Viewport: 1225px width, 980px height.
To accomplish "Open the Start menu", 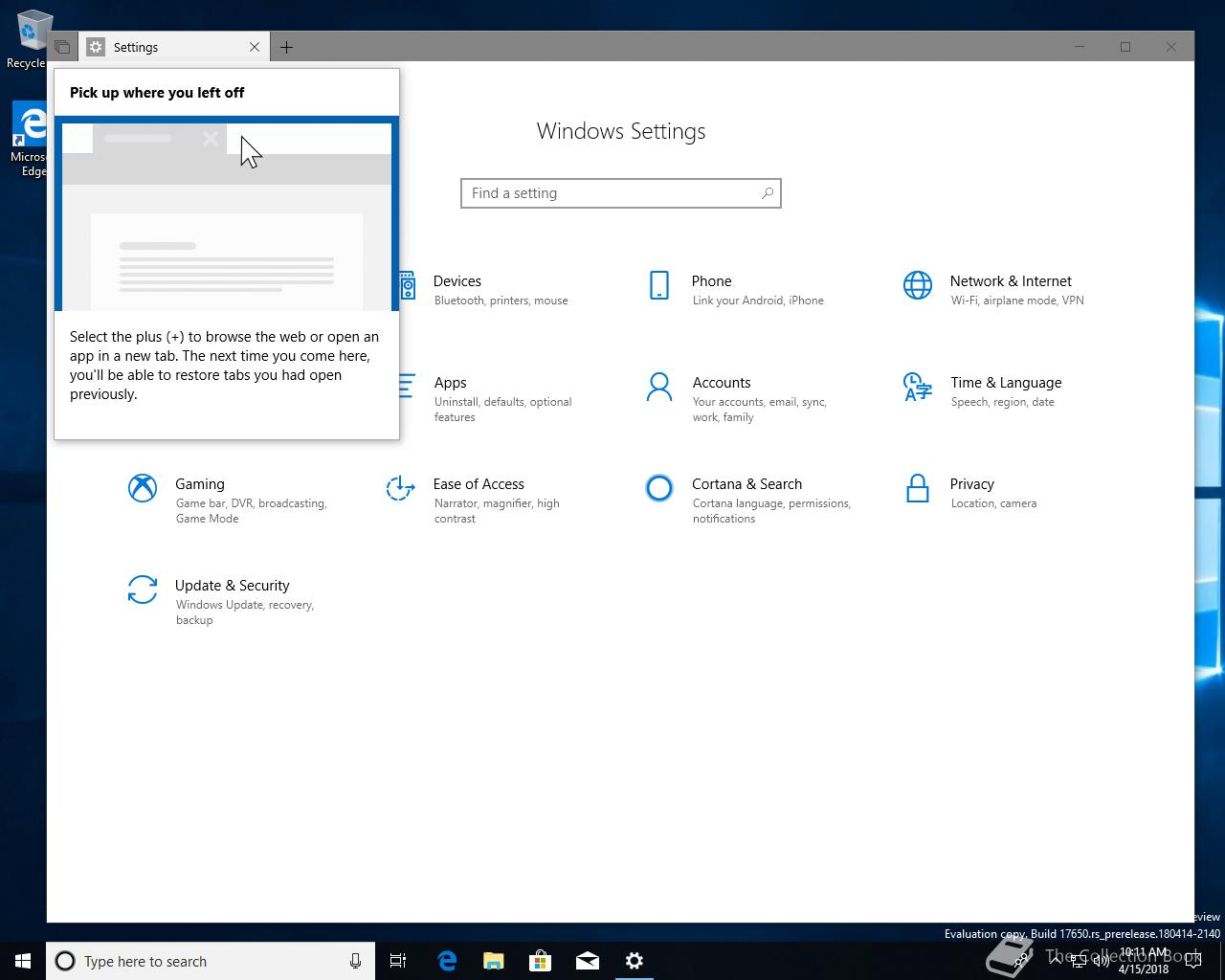I will [23, 961].
